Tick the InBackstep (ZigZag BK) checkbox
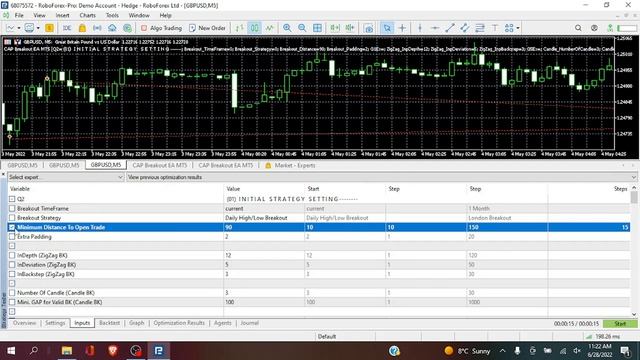The image size is (640, 360). coord(12,274)
